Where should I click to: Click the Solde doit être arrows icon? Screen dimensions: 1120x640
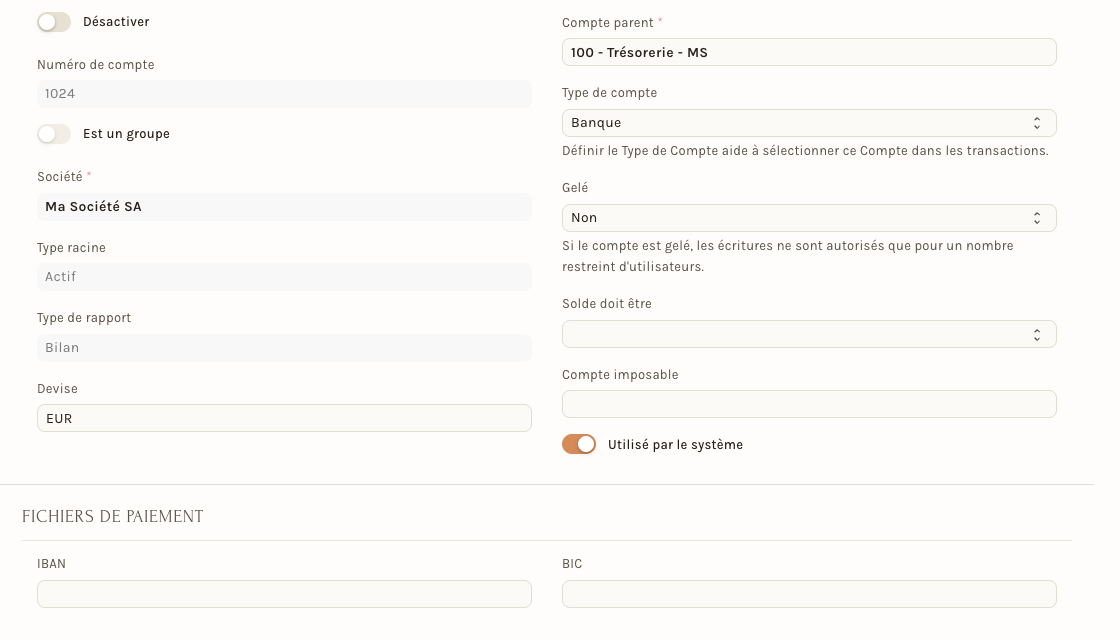click(x=1036, y=335)
